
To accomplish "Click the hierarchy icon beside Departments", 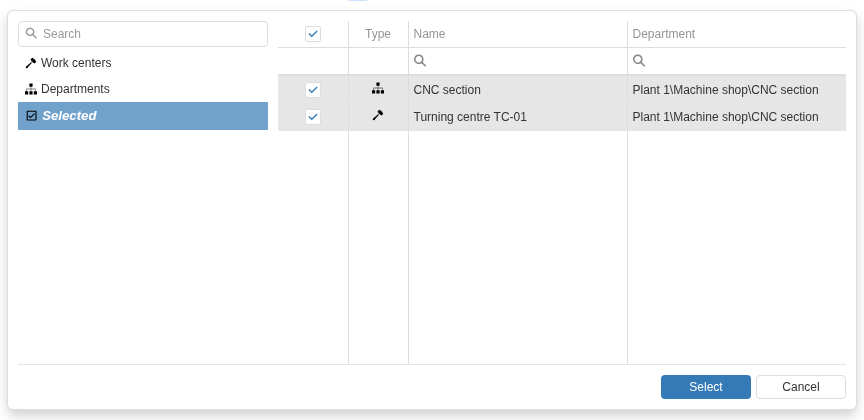I will click(x=31, y=89).
